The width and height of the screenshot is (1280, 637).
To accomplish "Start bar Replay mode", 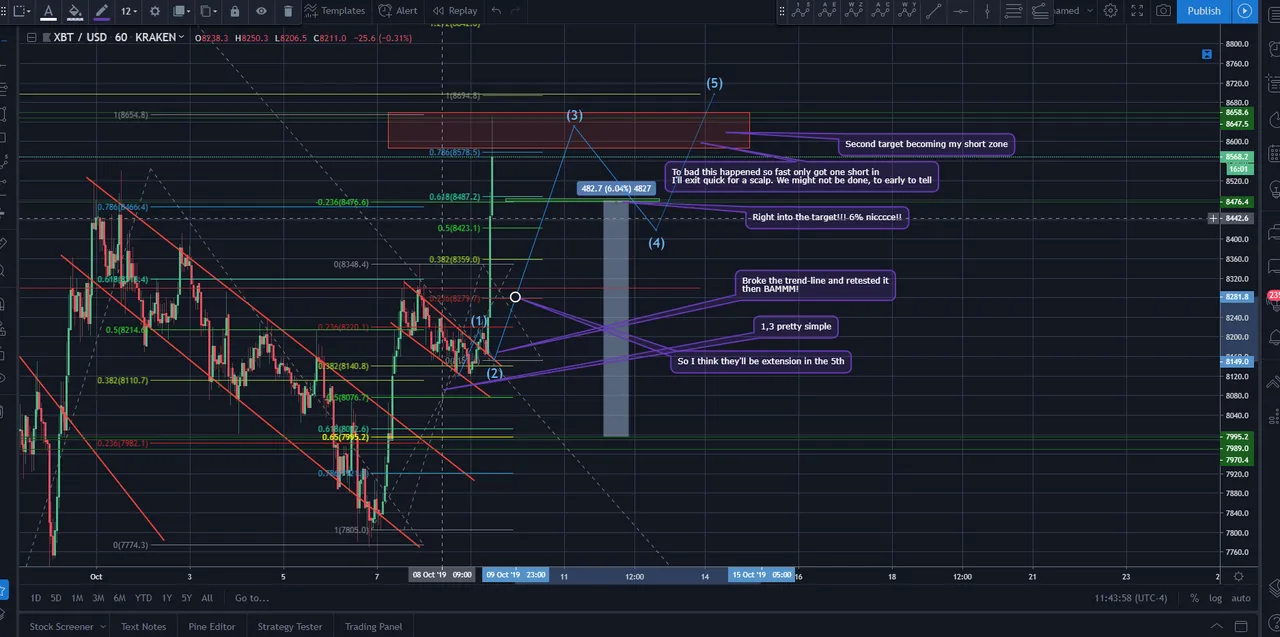I will [x=456, y=11].
